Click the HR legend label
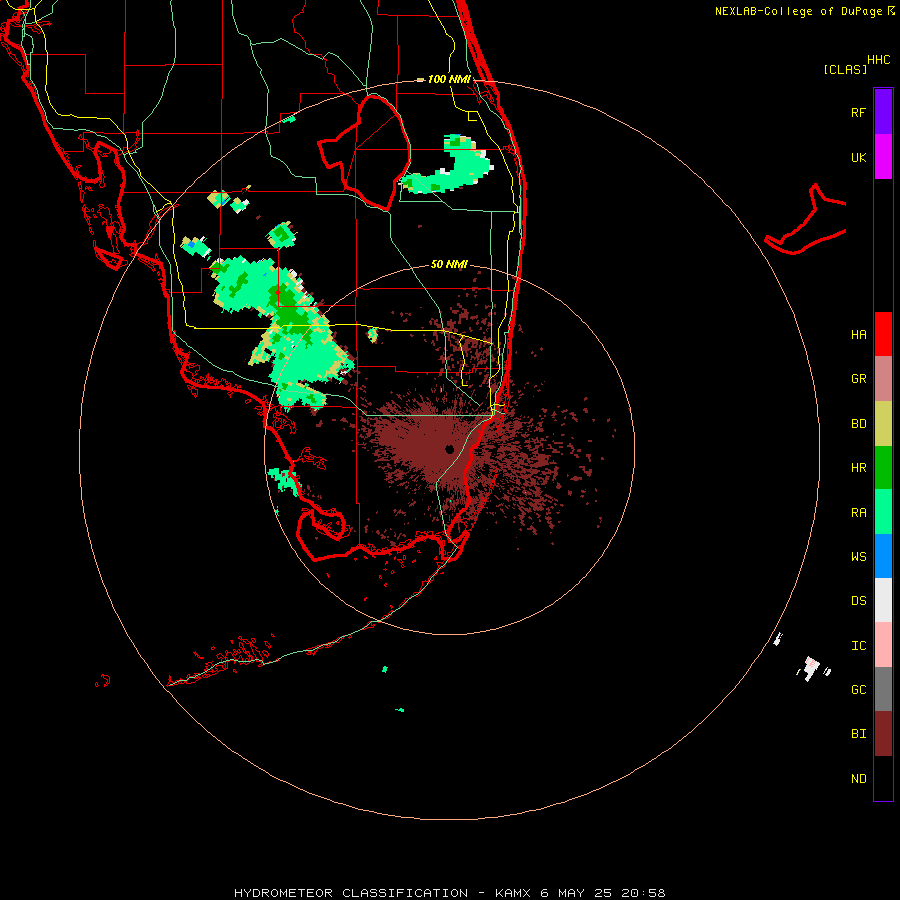 click(858, 468)
